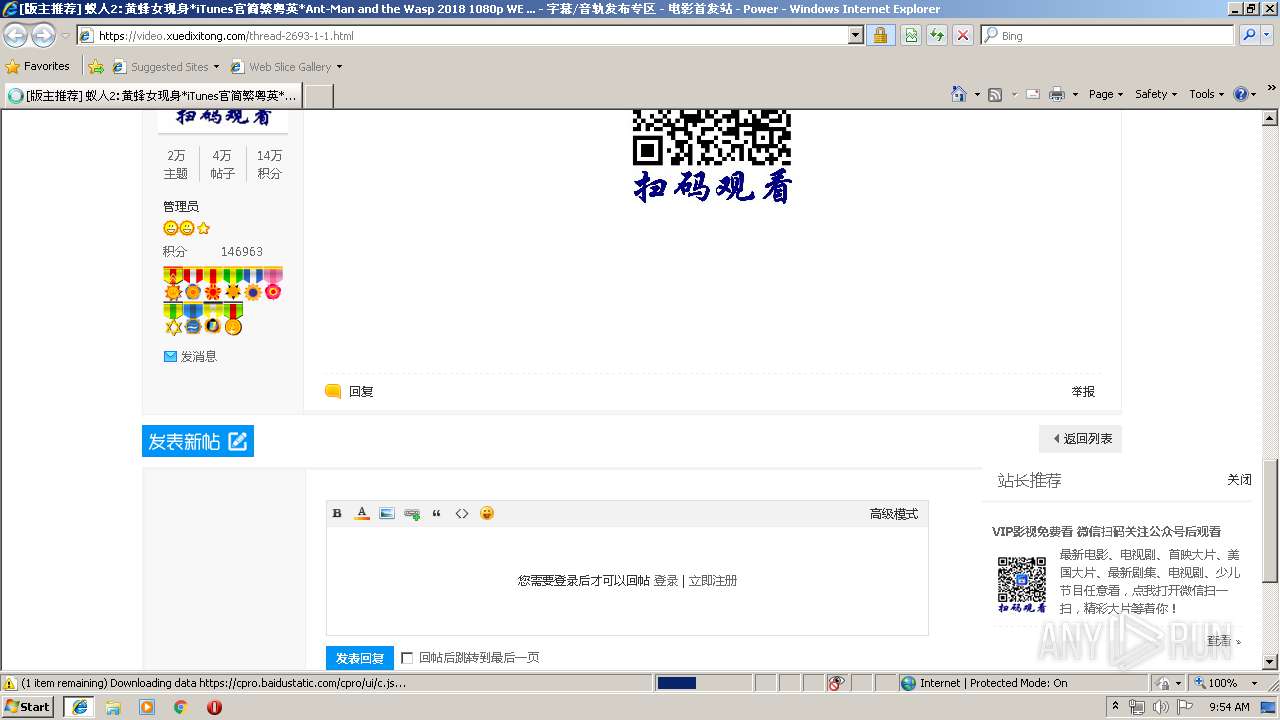Viewport: 1280px width, 720px height.
Task: Click 高级模式 advanced mode link
Action: (893, 513)
